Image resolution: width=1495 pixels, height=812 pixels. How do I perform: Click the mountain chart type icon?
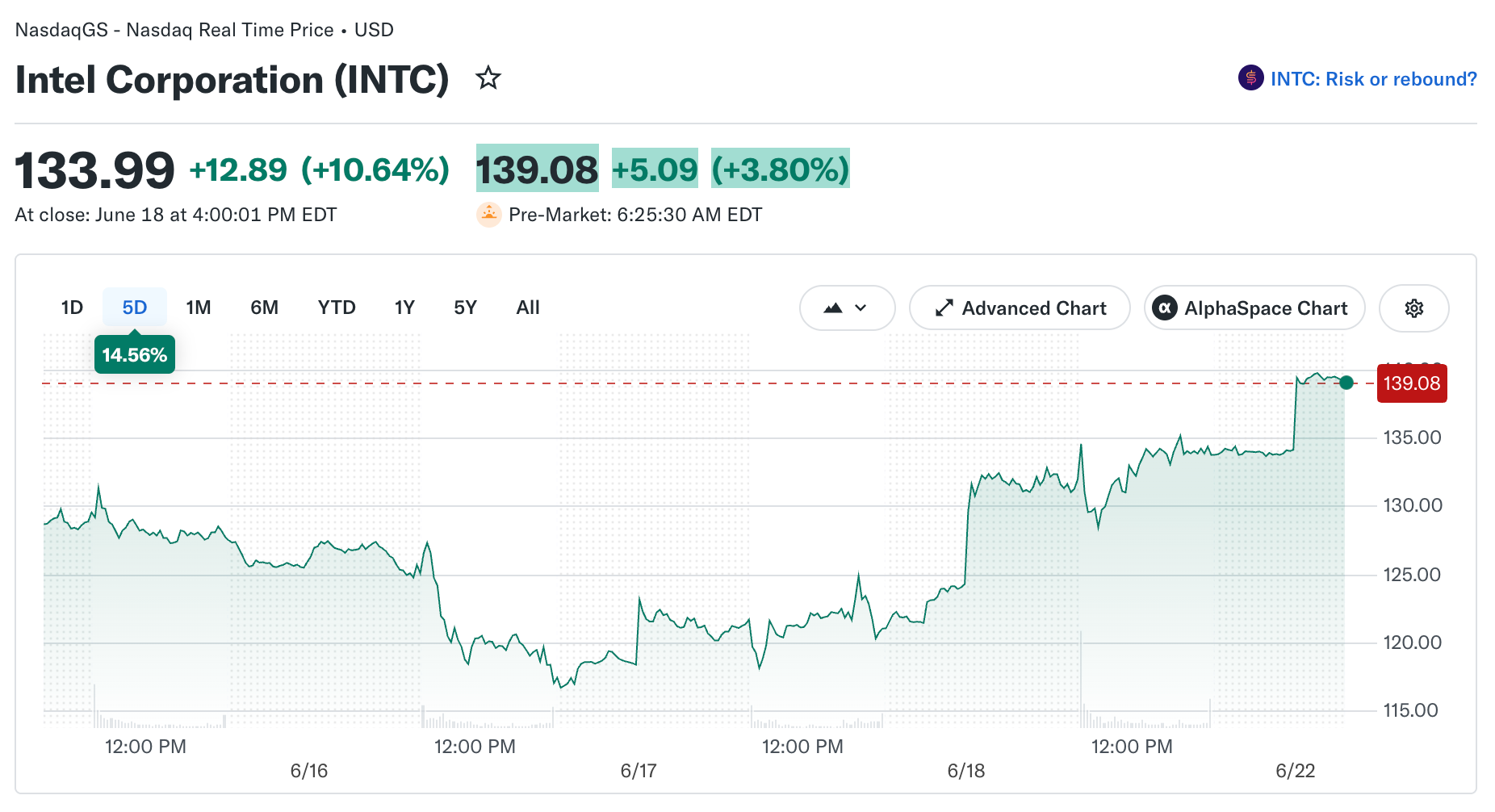[833, 308]
